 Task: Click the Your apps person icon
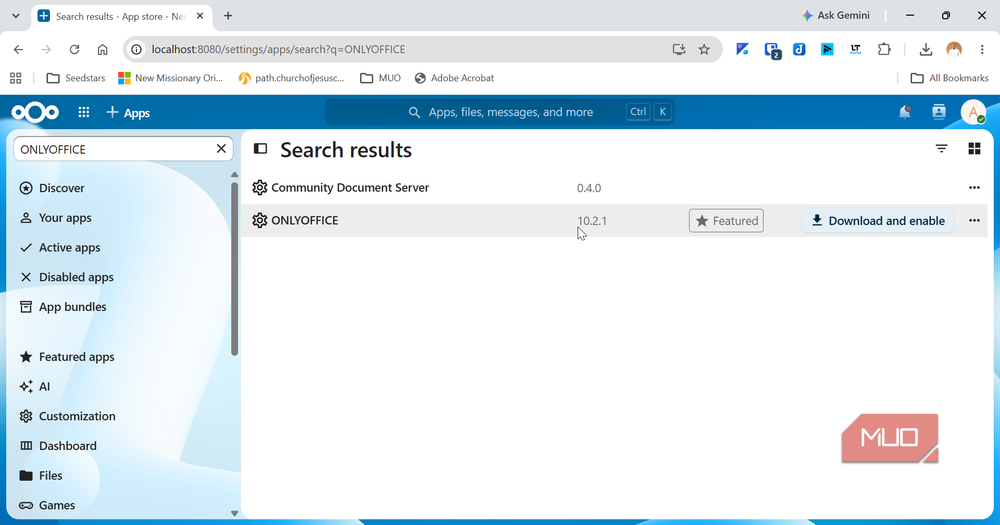(26, 218)
